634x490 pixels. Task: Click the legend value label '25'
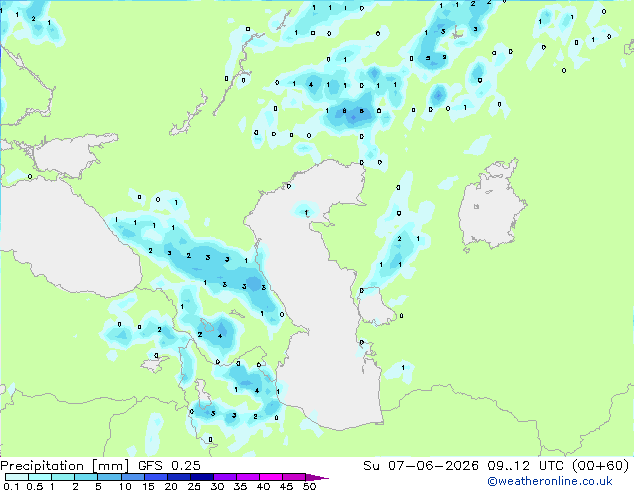click(194, 486)
